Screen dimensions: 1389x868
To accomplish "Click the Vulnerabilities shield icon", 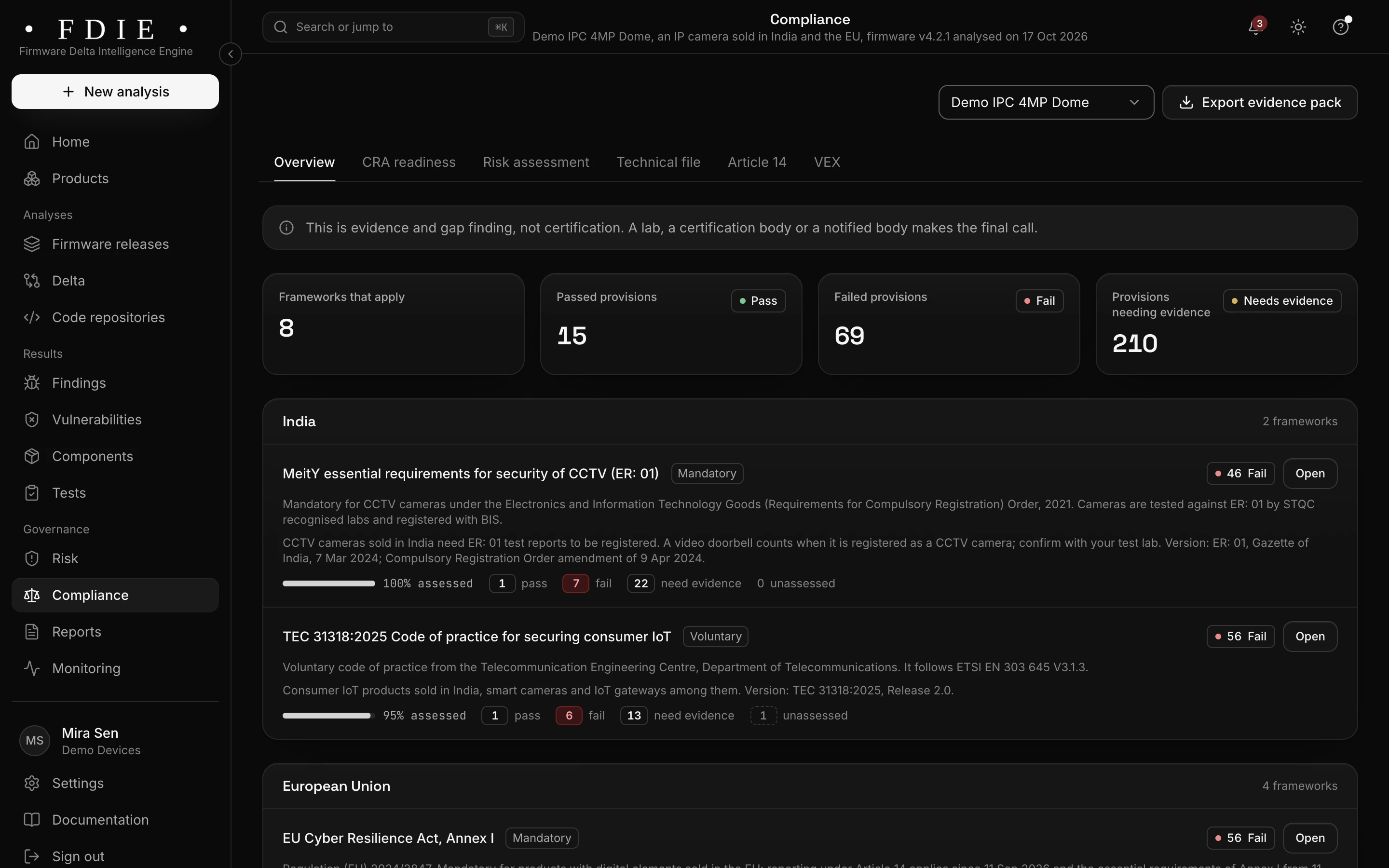I will click(x=32, y=420).
